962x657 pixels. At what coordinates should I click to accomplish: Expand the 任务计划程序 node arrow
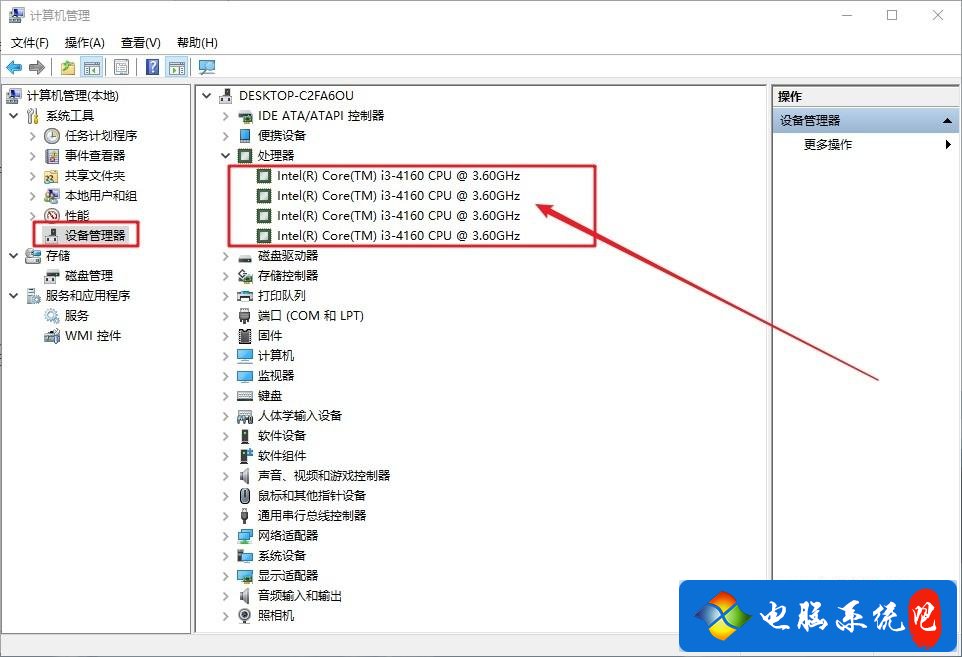[x=33, y=136]
